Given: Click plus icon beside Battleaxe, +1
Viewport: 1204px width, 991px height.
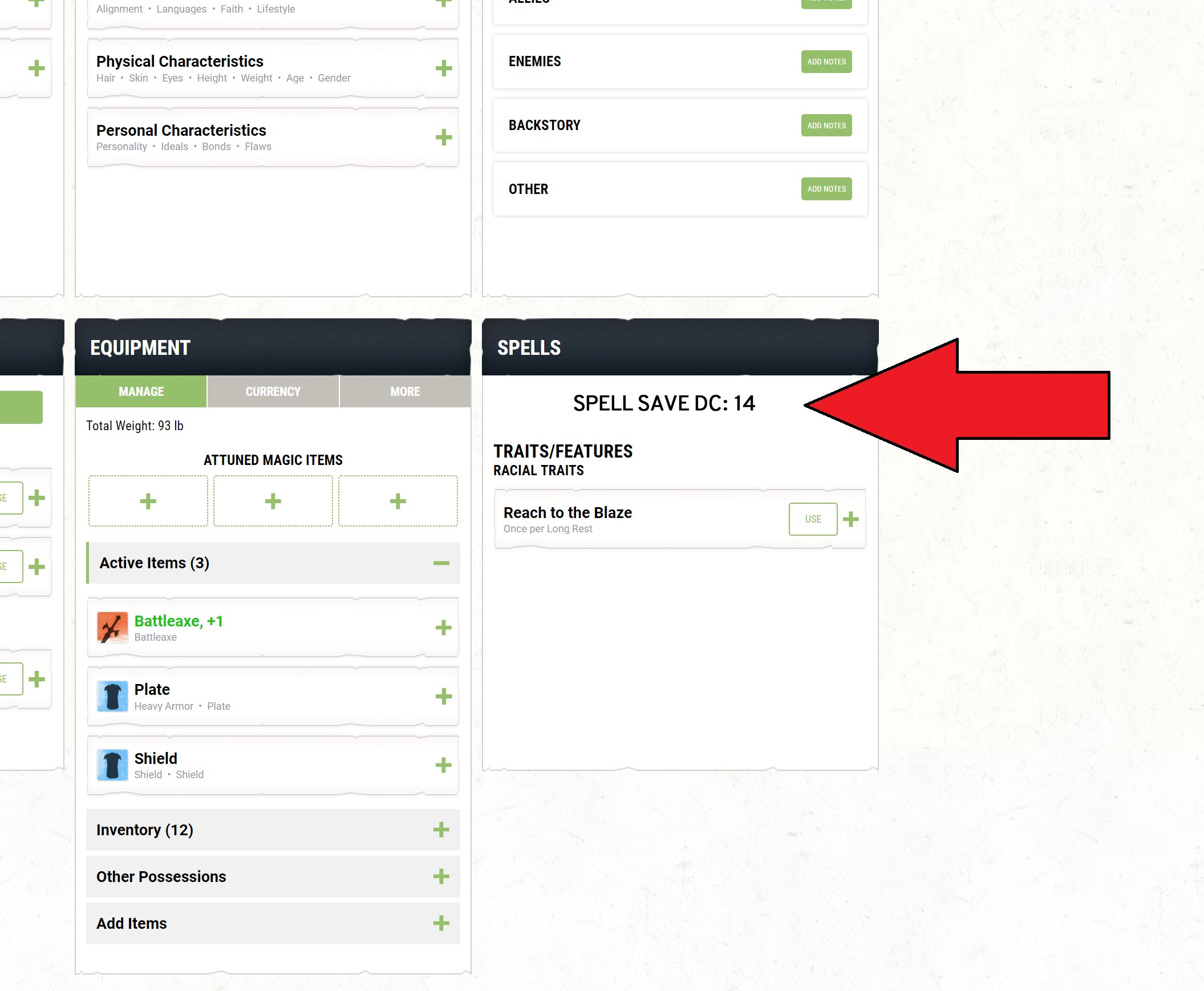Looking at the screenshot, I should (x=443, y=628).
